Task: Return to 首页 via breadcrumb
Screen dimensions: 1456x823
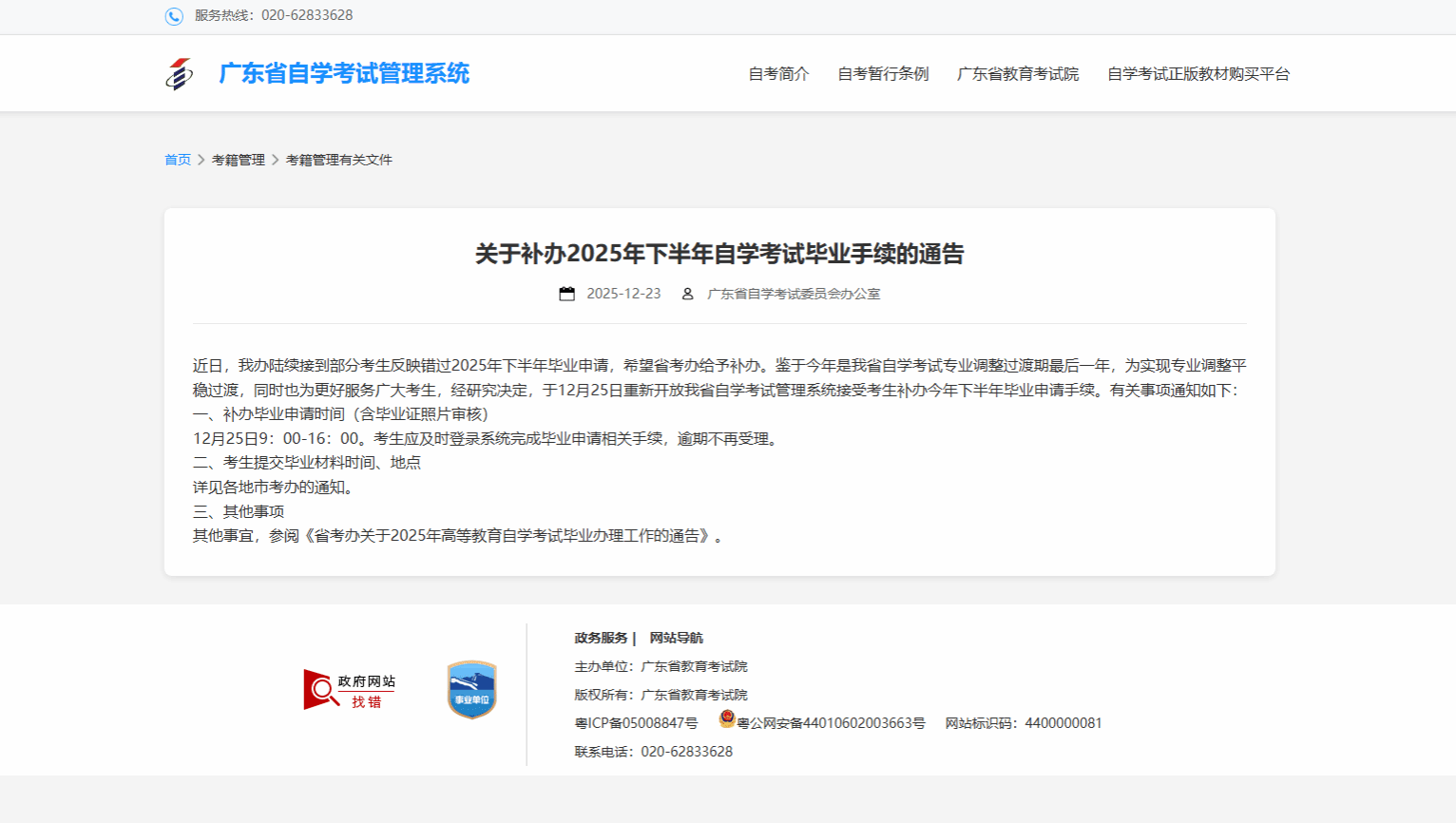Action: point(178,160)
